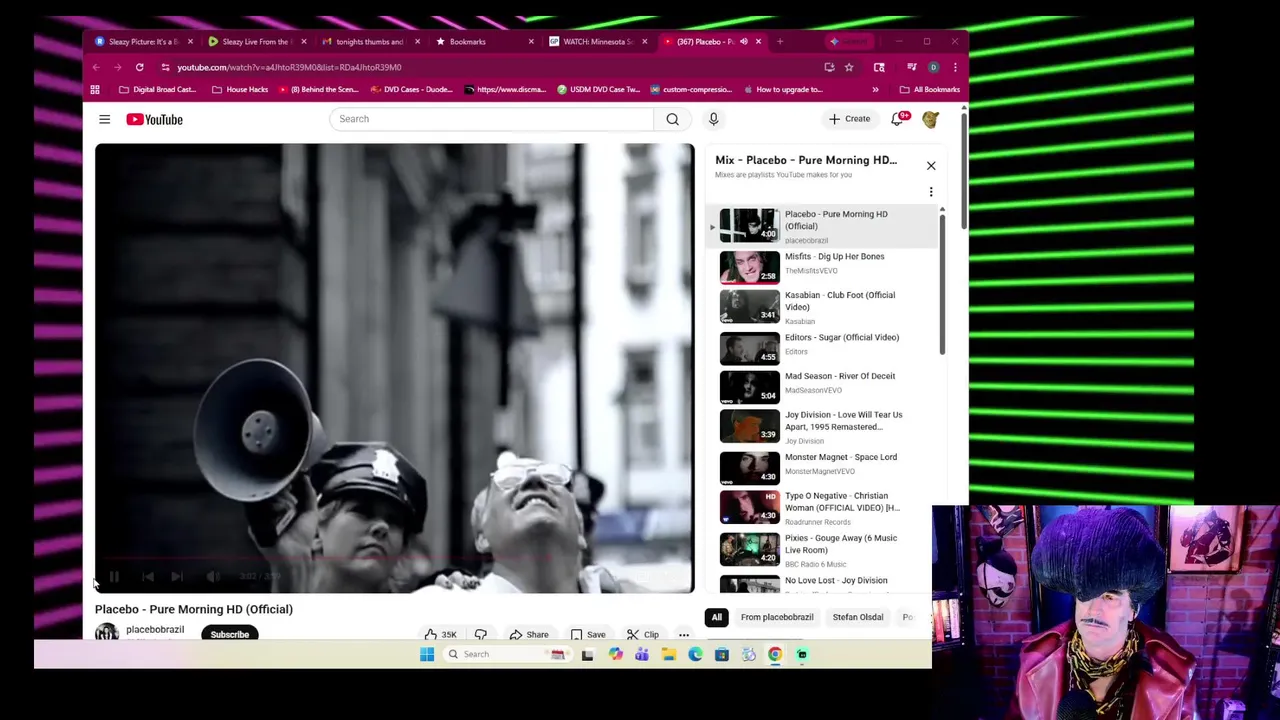Focus the YouTube search field
The image size is (1280, 720).
click(491, 119)
